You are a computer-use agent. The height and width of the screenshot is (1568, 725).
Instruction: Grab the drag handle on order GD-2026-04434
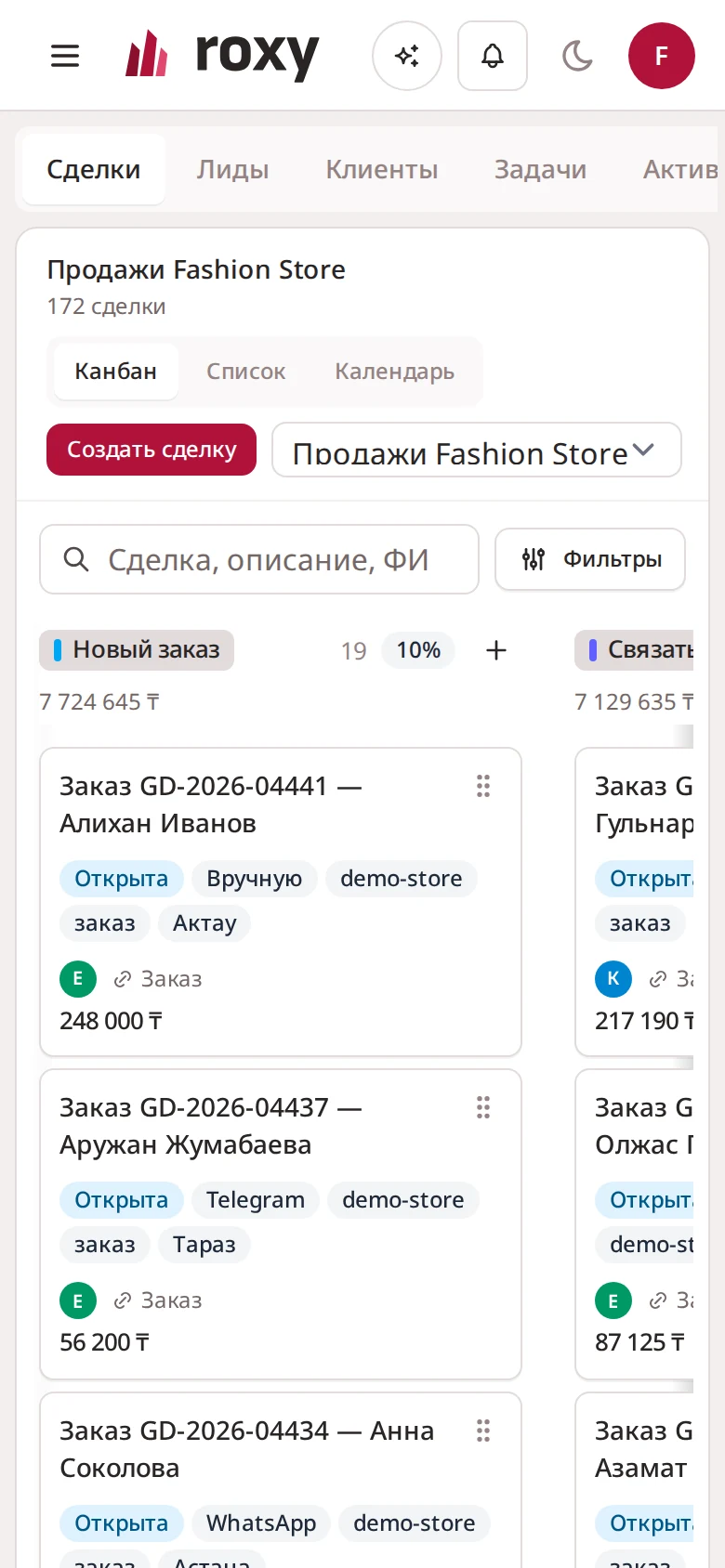pyautogui.click(x=483, y=1431)
